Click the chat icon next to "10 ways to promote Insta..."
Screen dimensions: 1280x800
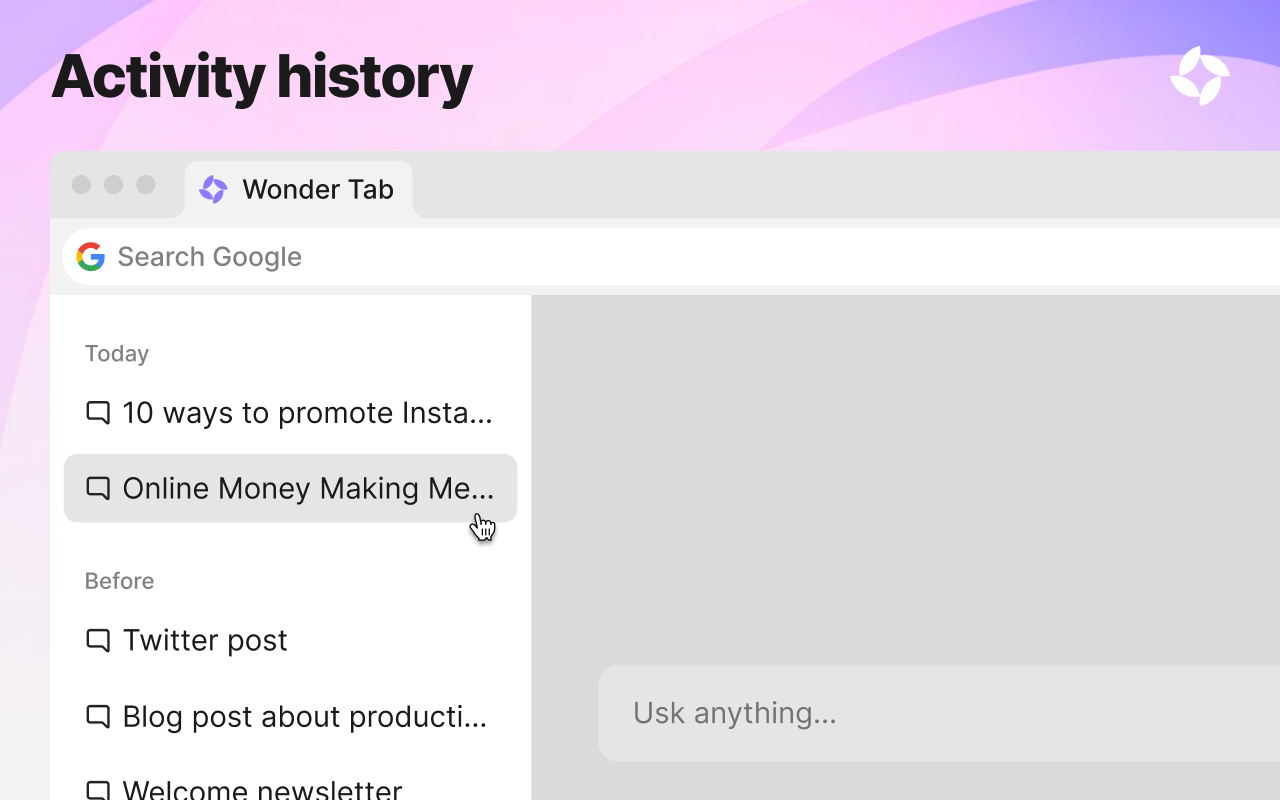tap(97, 412)
